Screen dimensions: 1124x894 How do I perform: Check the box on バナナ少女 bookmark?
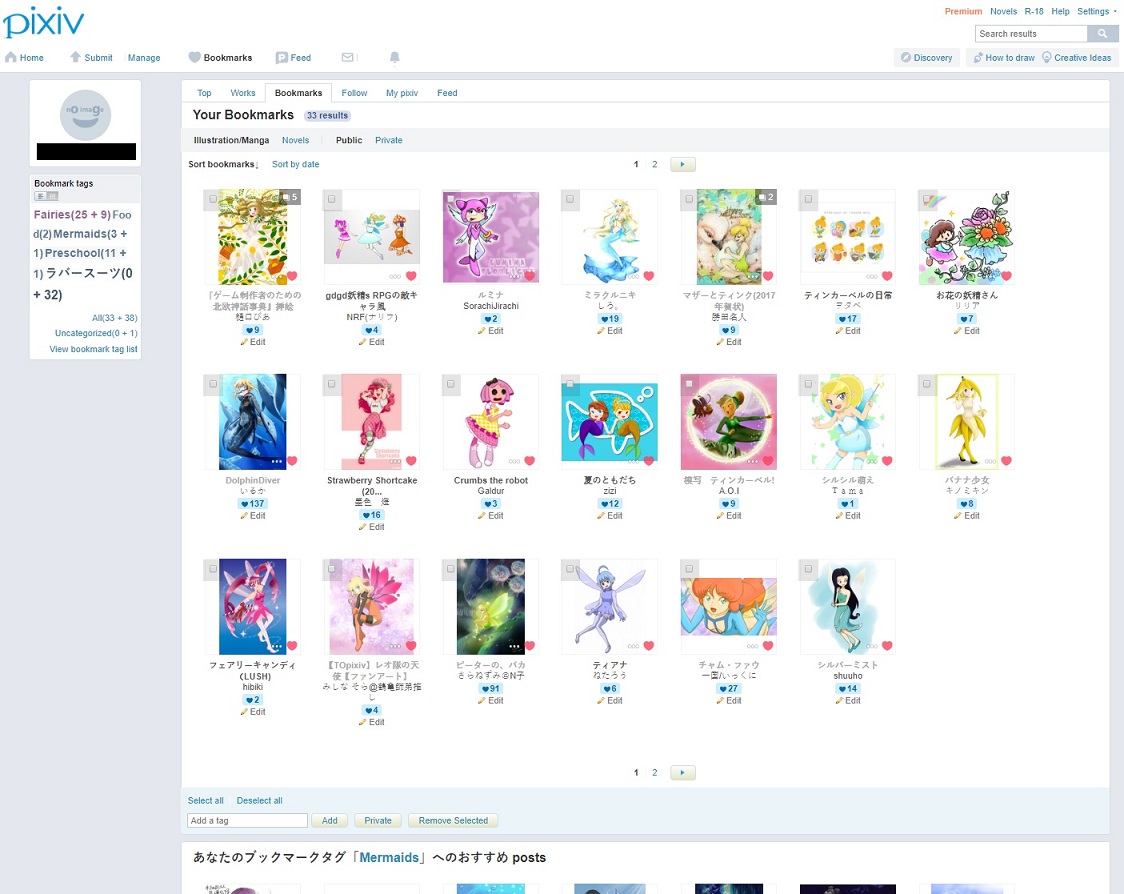pyautogui.click(x=926, y=384)
